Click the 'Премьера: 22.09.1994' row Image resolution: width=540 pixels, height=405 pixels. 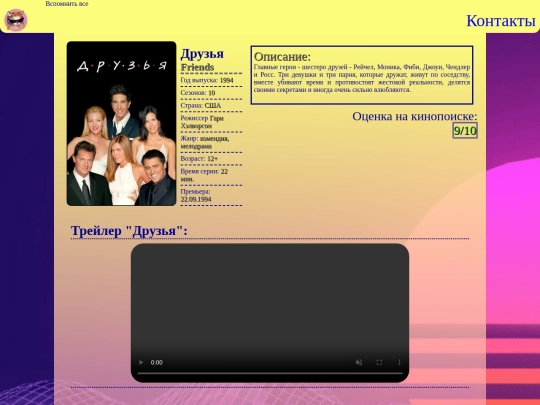pos(211,195)
